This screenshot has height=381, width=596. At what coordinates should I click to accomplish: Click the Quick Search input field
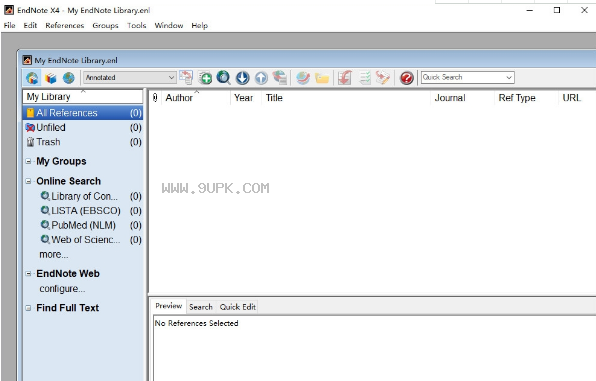pos(463,77)
